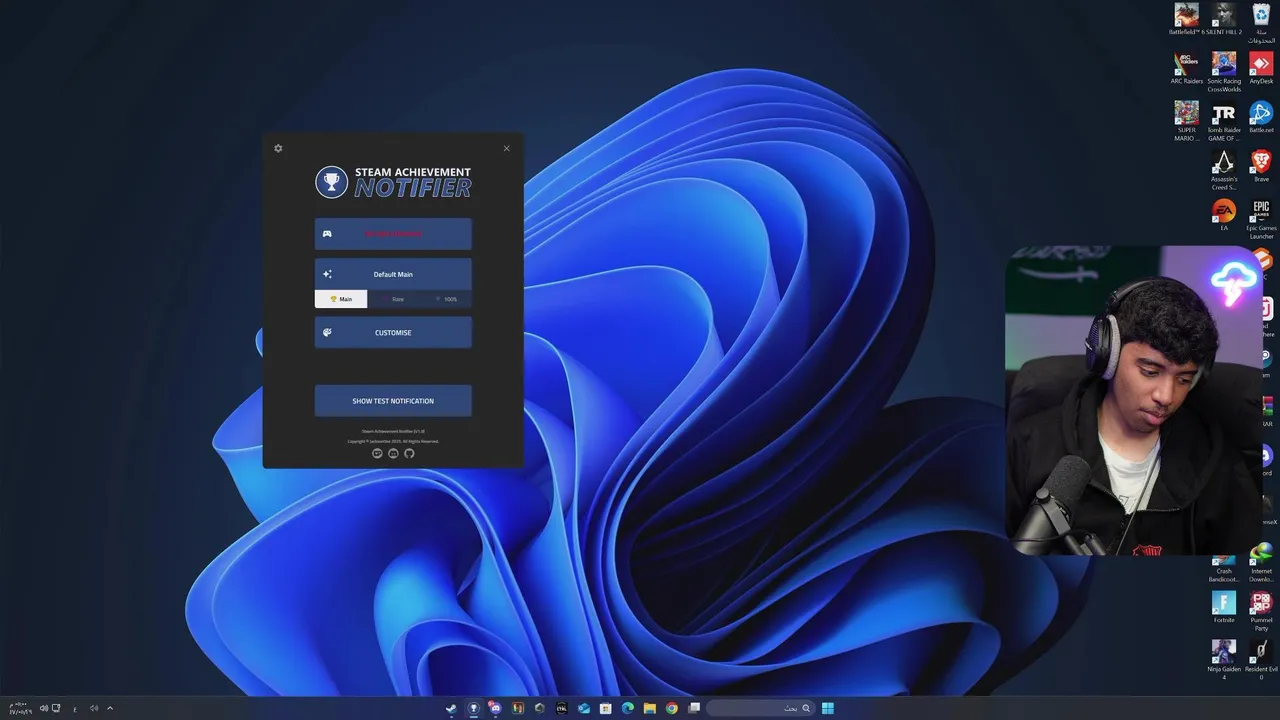Image resolution: width=1280 pixels, height=720 pixels.
Task: Click the clock and date in taskbar
Action: click(x=20, y=708)
